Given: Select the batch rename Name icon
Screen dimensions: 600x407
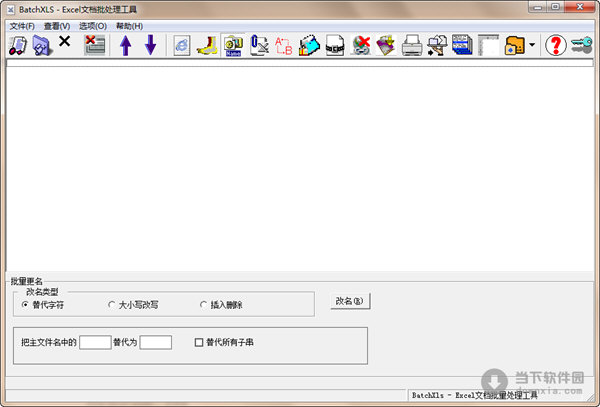Looking at the screenshot, I should pos(233,46).
